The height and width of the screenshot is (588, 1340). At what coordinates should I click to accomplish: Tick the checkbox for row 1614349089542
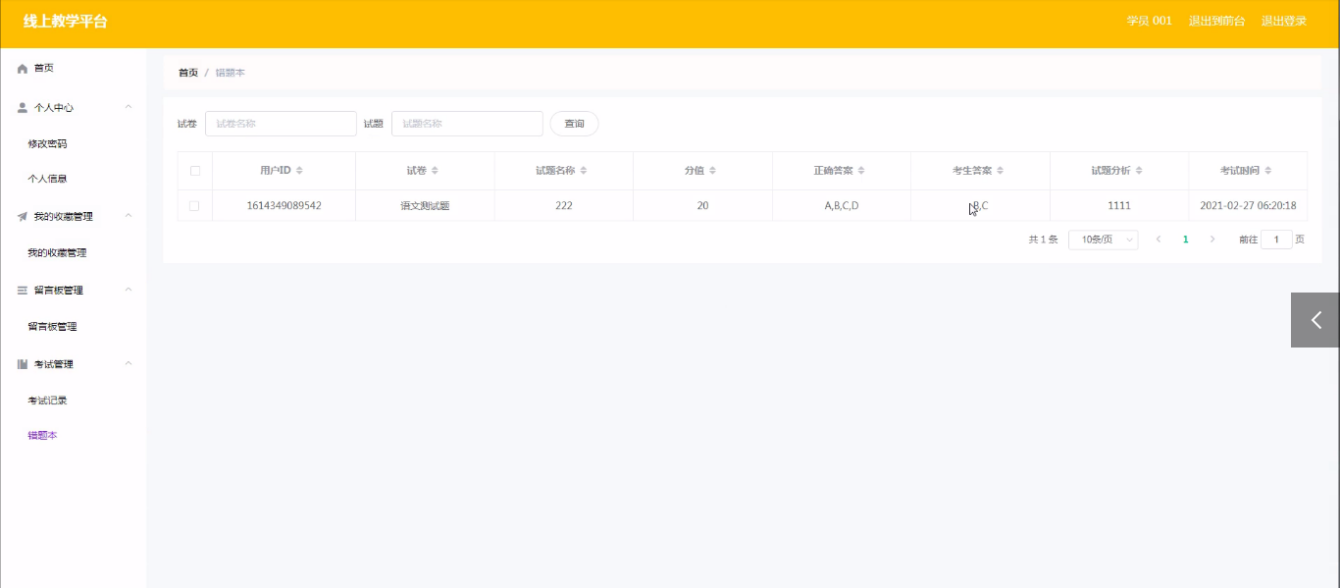coord(195,206)
